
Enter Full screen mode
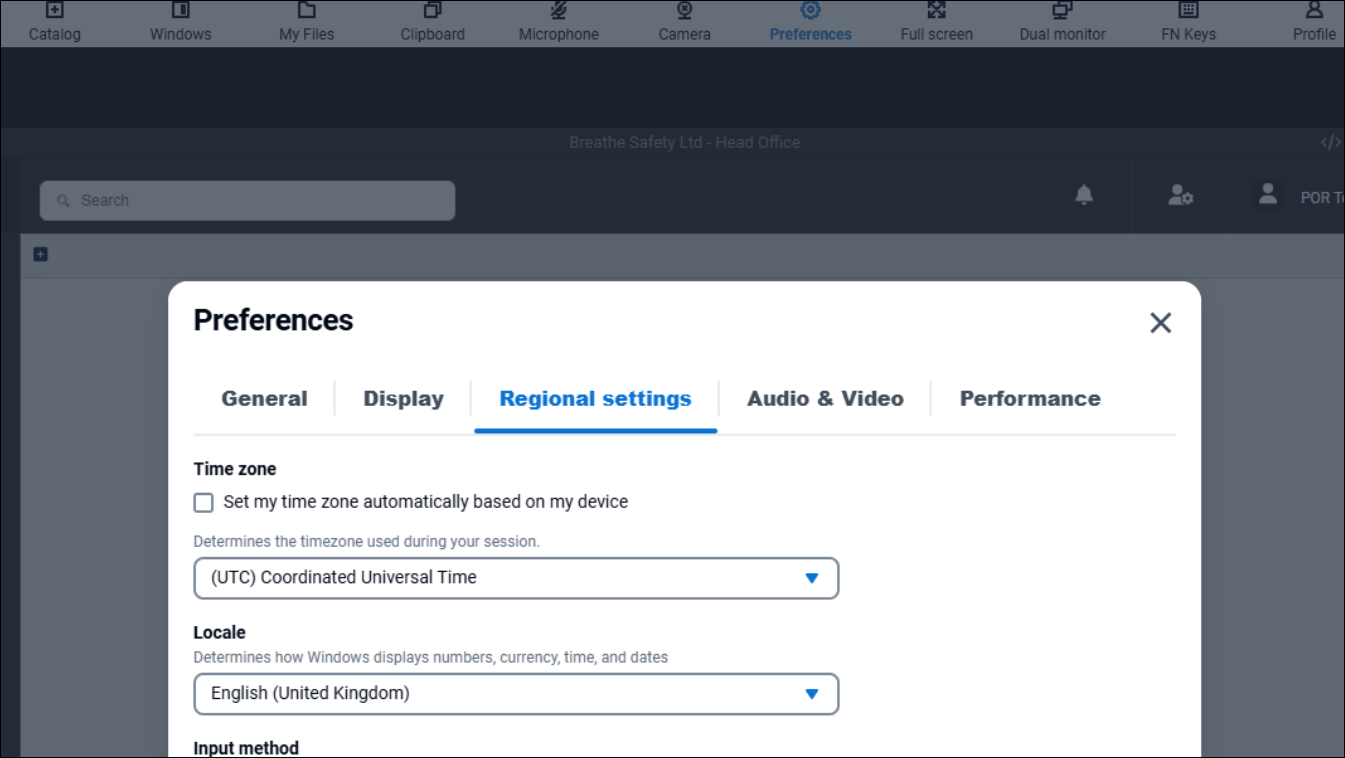[x=936, y=20]
